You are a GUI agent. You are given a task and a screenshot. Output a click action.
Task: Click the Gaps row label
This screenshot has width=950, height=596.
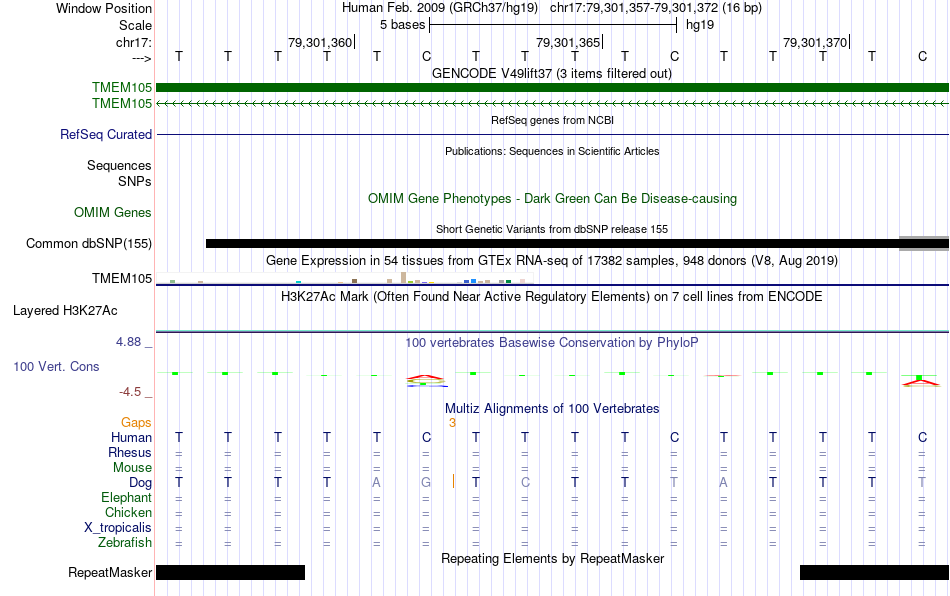click(x=136, y=422)
